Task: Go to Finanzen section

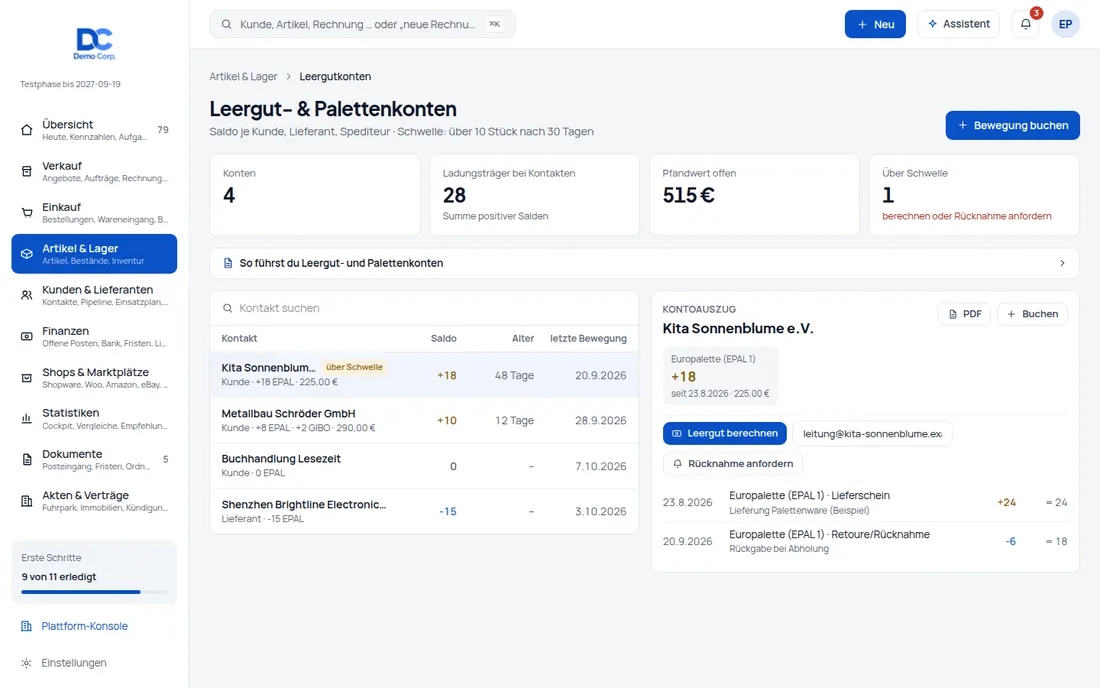Action: (94, 337)
